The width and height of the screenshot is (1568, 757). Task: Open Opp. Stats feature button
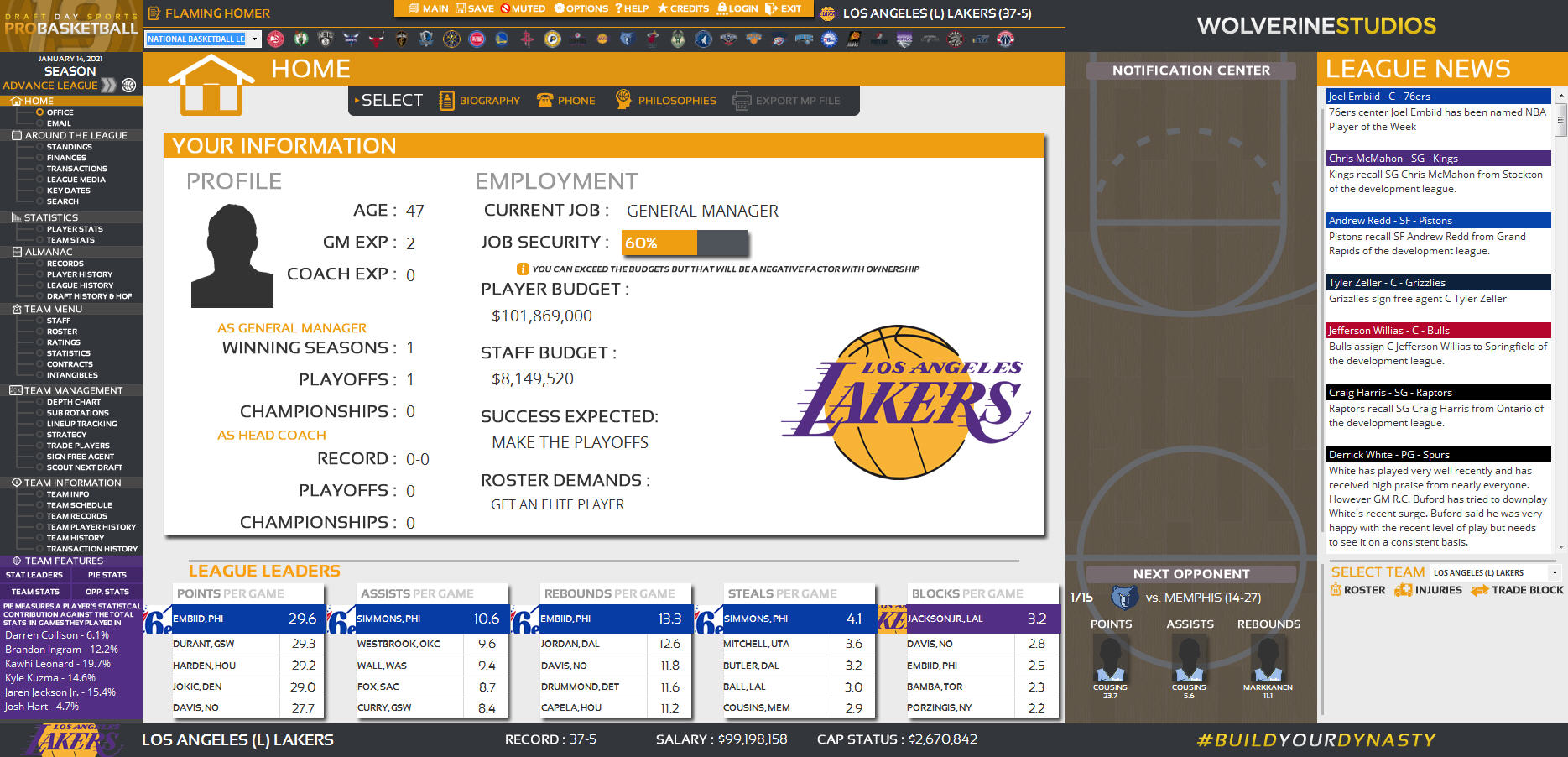(x=107, y=592)
